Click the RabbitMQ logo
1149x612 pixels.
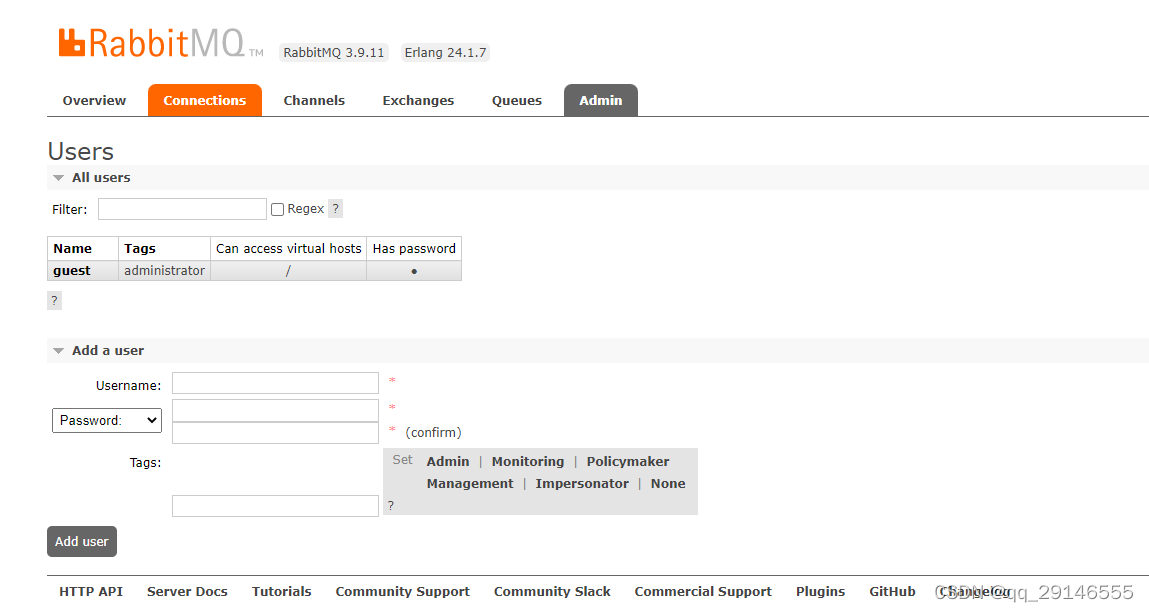coord(160,43)
